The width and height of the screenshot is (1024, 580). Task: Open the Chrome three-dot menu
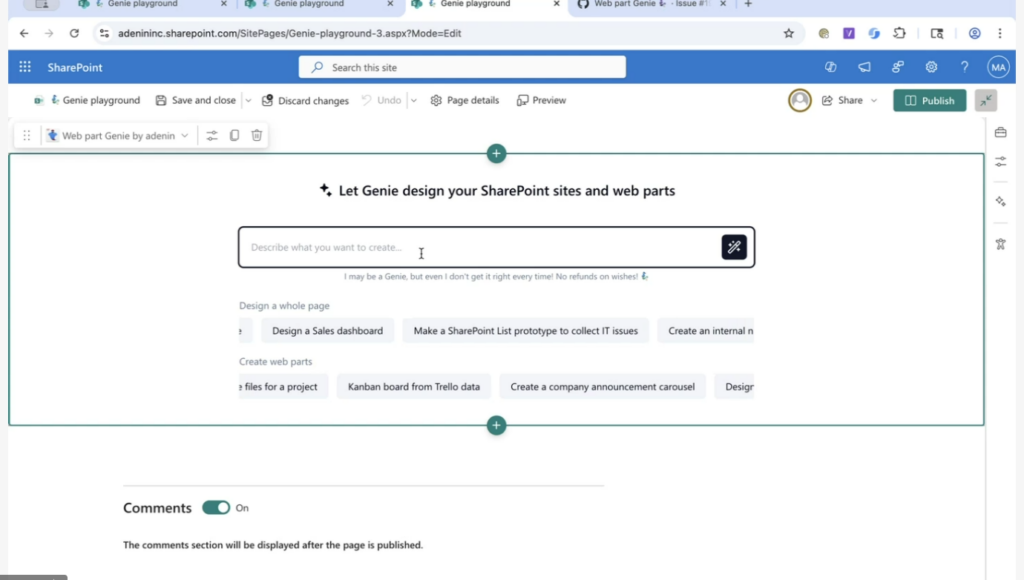[999, 33]
